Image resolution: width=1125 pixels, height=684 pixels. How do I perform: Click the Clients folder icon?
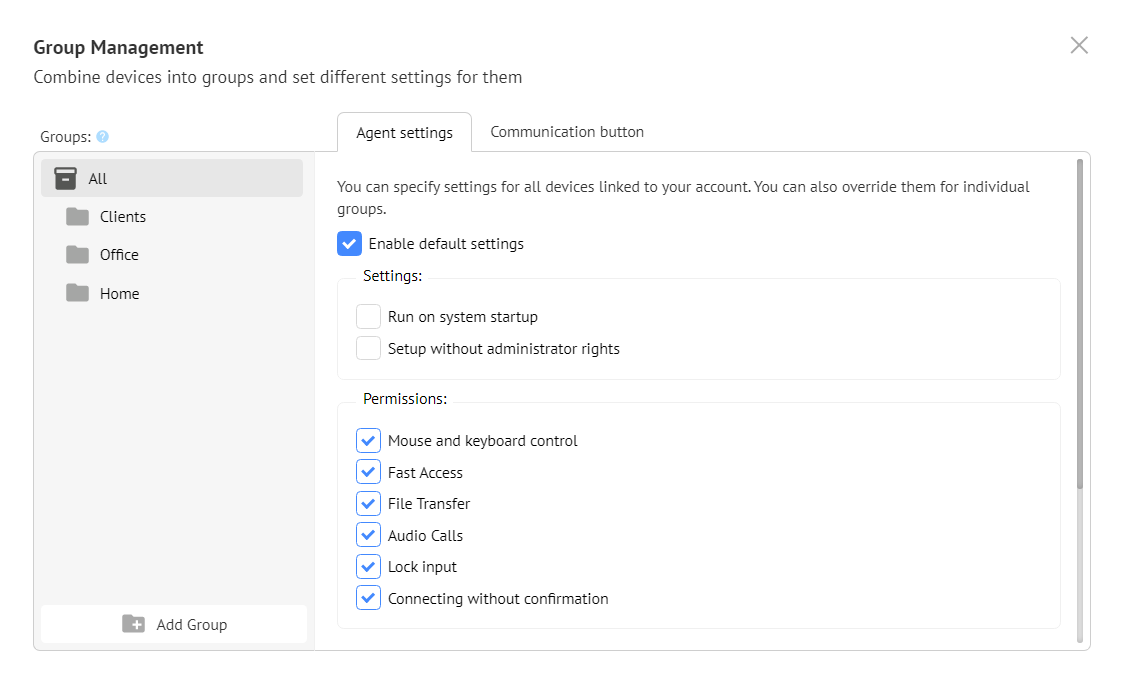[77, 217]
